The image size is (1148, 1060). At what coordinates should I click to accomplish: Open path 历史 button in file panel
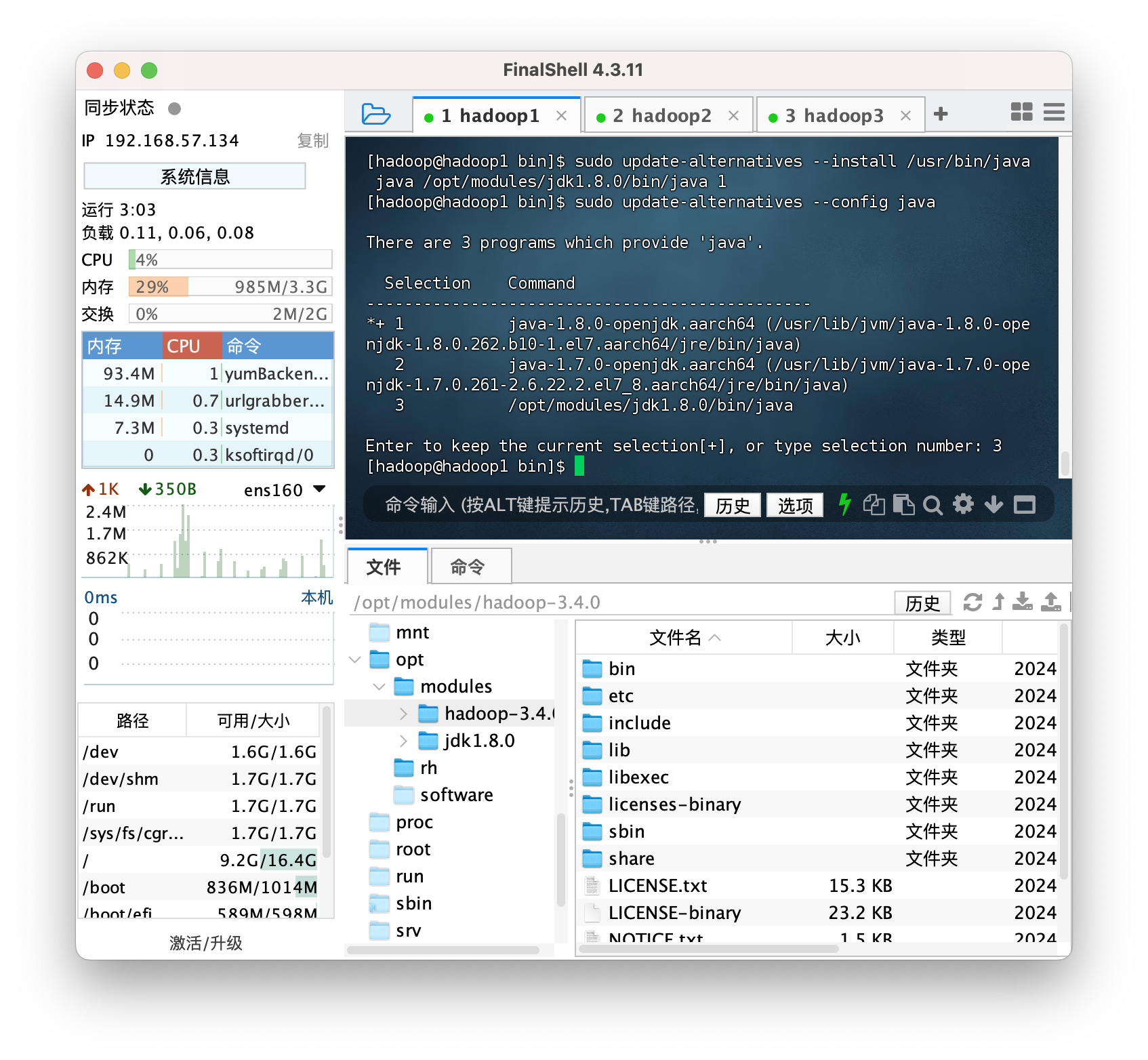(x=922, y=603)
